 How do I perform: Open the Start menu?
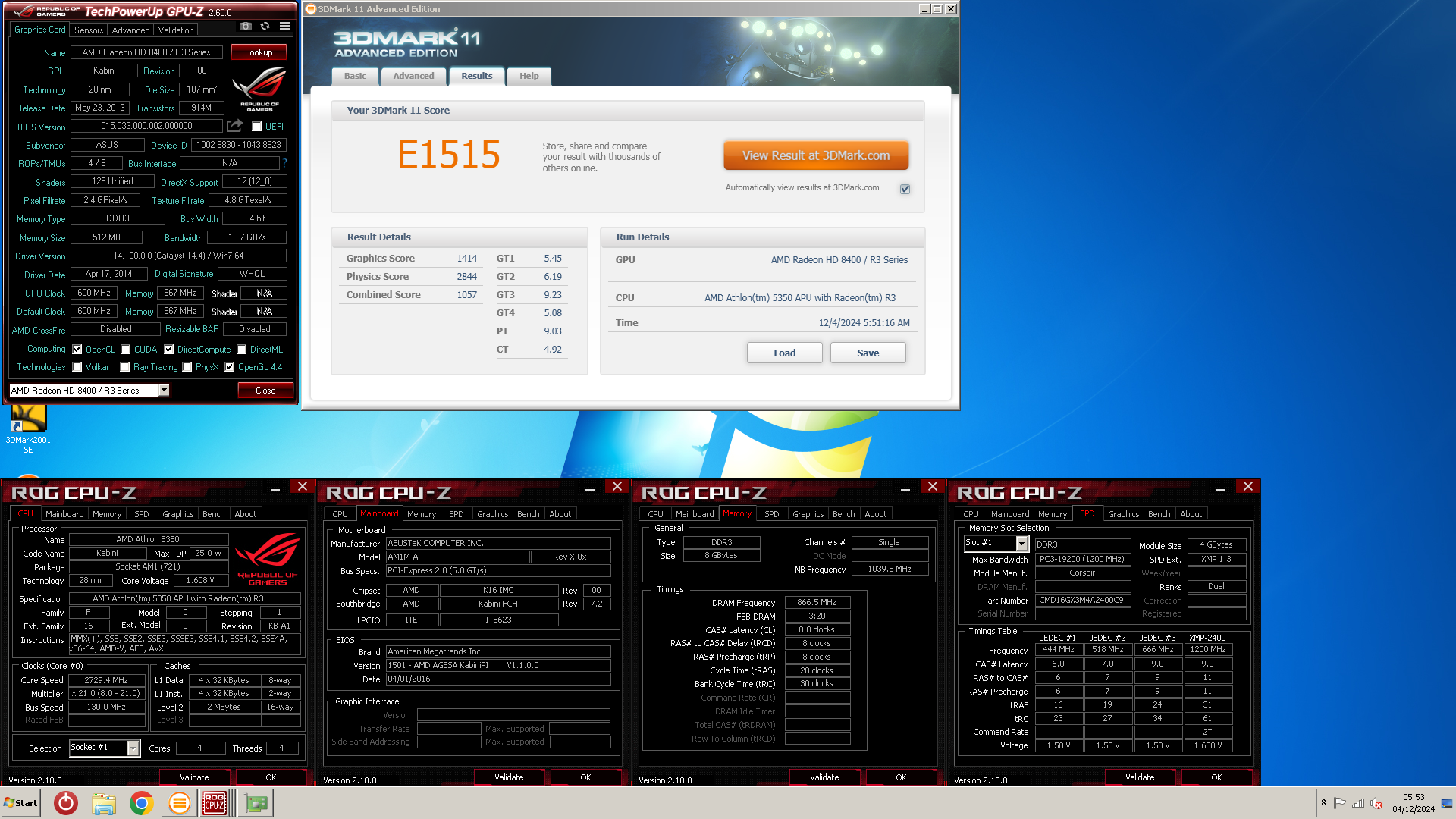[x=20, y=803]
